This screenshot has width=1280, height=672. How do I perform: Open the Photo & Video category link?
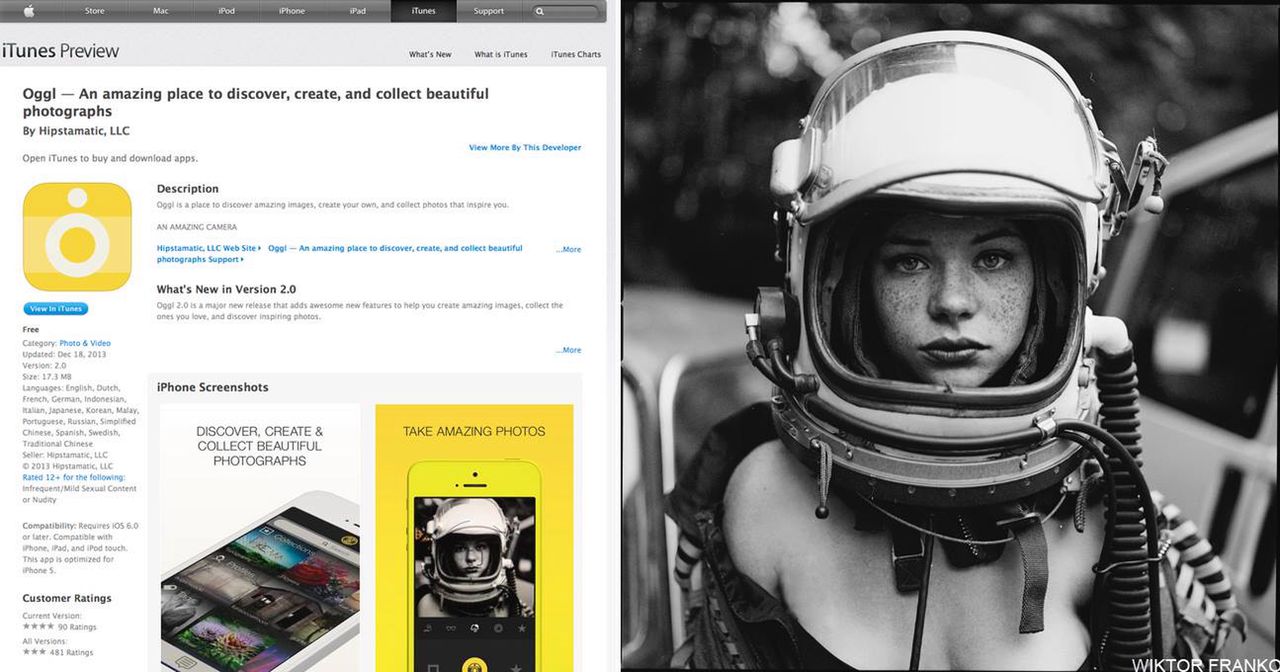pos(85,343)
